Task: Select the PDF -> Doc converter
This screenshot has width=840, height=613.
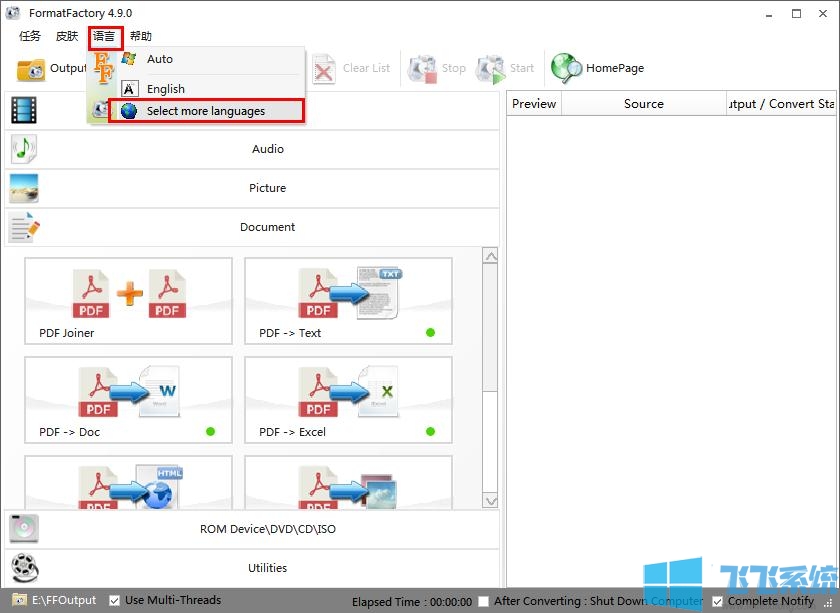Action: pos(128,400)
